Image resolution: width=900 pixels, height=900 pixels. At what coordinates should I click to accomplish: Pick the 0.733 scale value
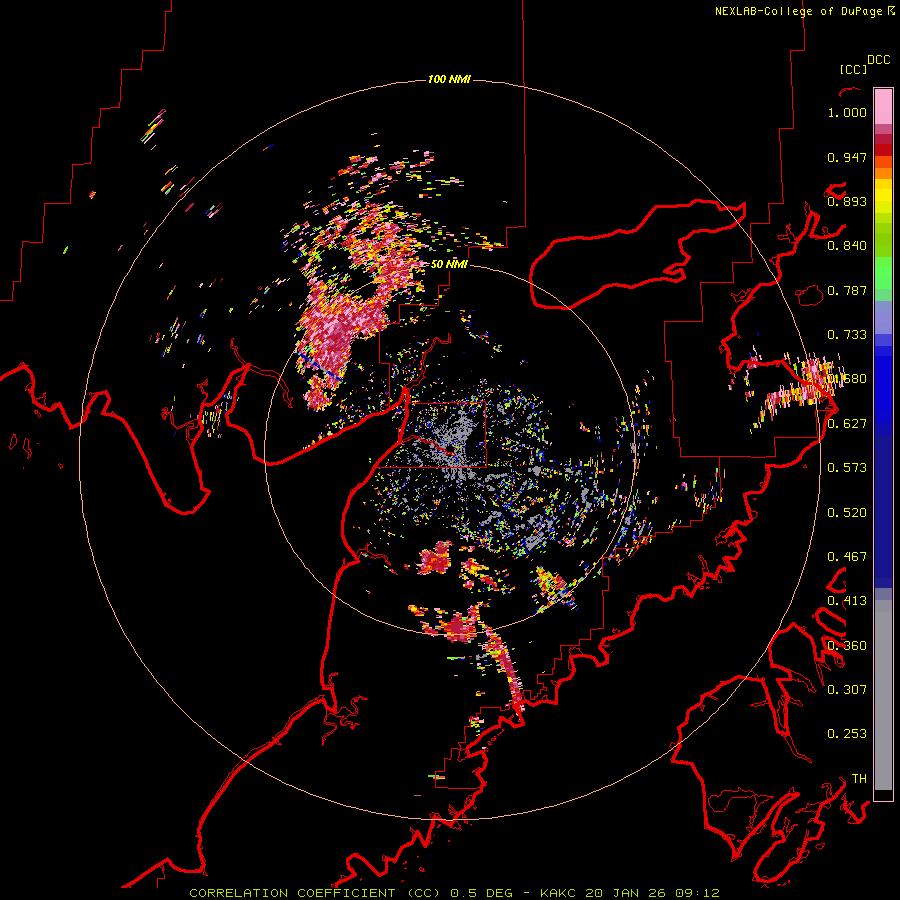tap(847, 335)
